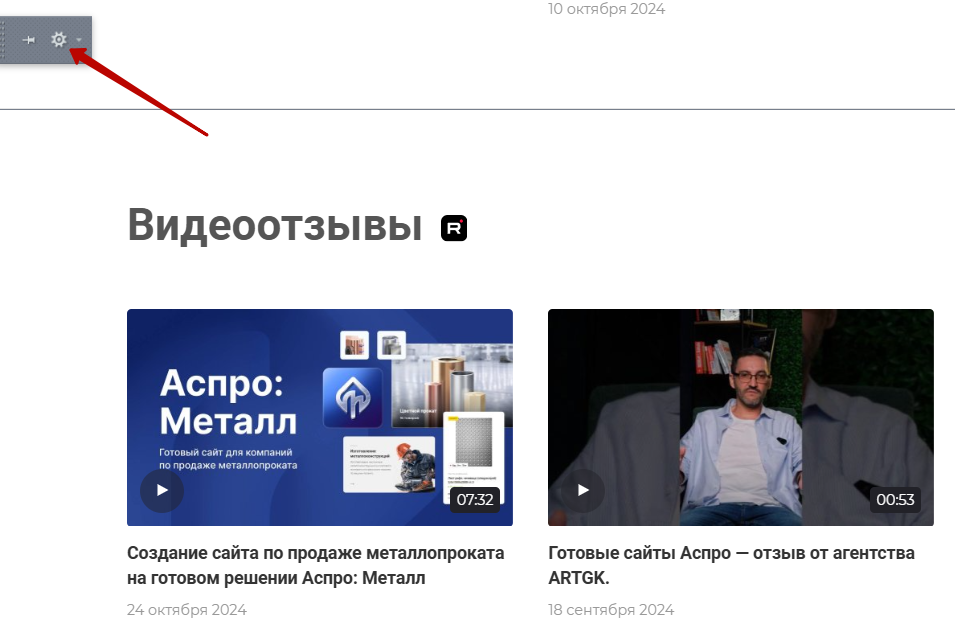Click the date '18 сентября 2024'

pyautogui.click(x=611, y=610)
